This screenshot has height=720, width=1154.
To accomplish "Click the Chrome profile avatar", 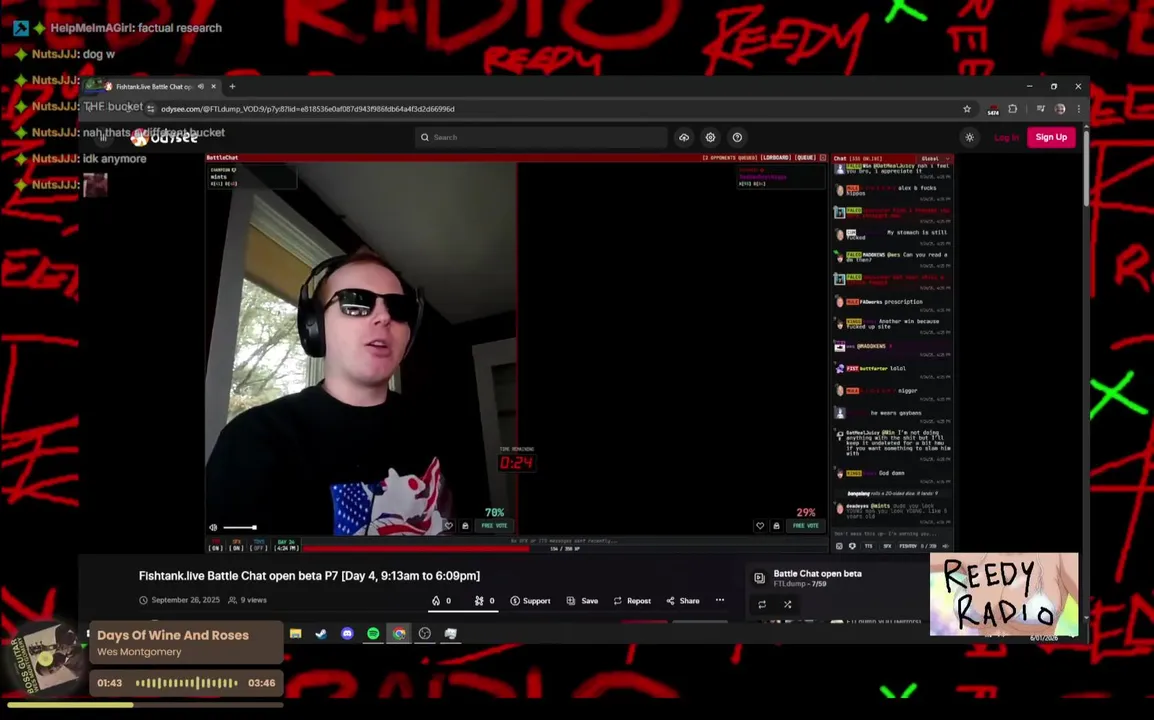I will tap(1060, 109).
